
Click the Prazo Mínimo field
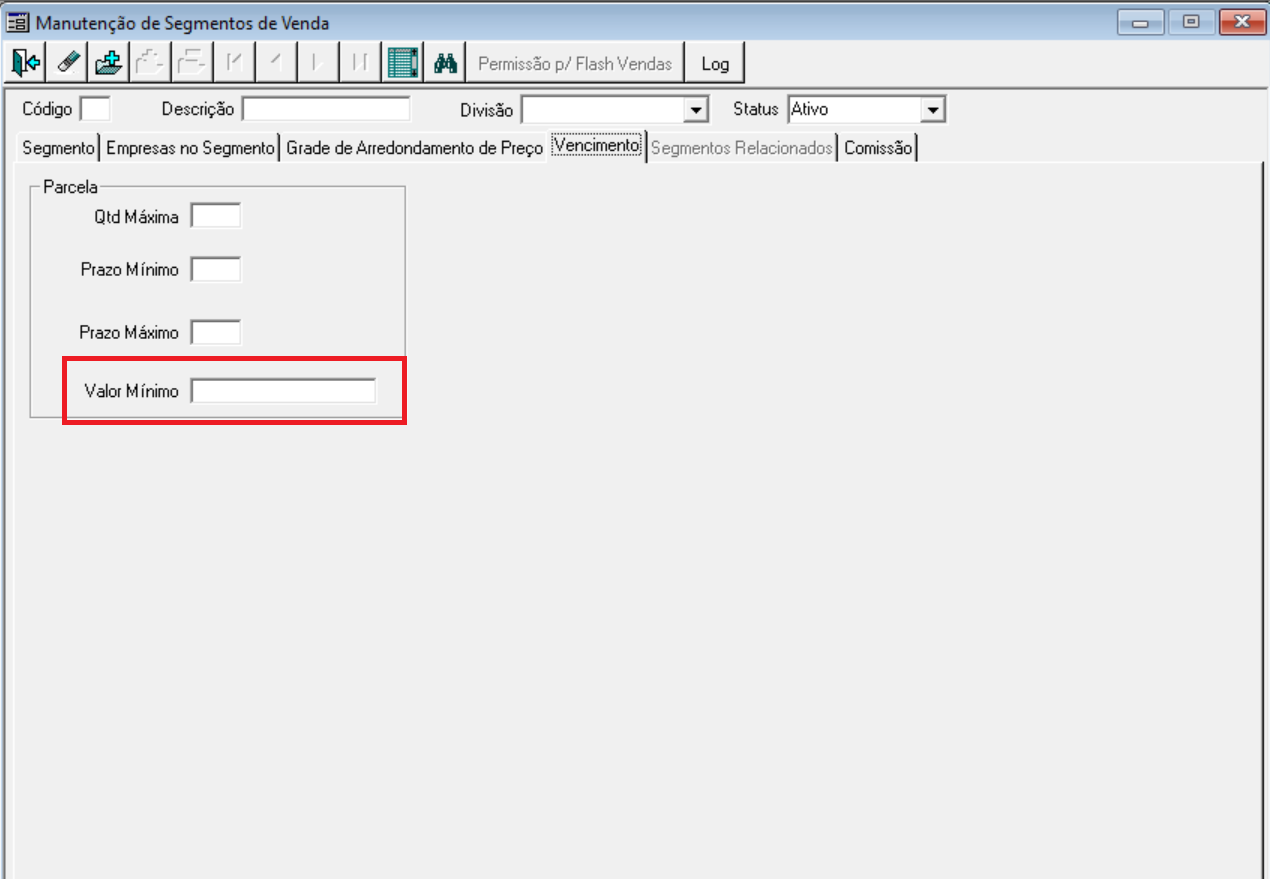[x=216, y=269]
